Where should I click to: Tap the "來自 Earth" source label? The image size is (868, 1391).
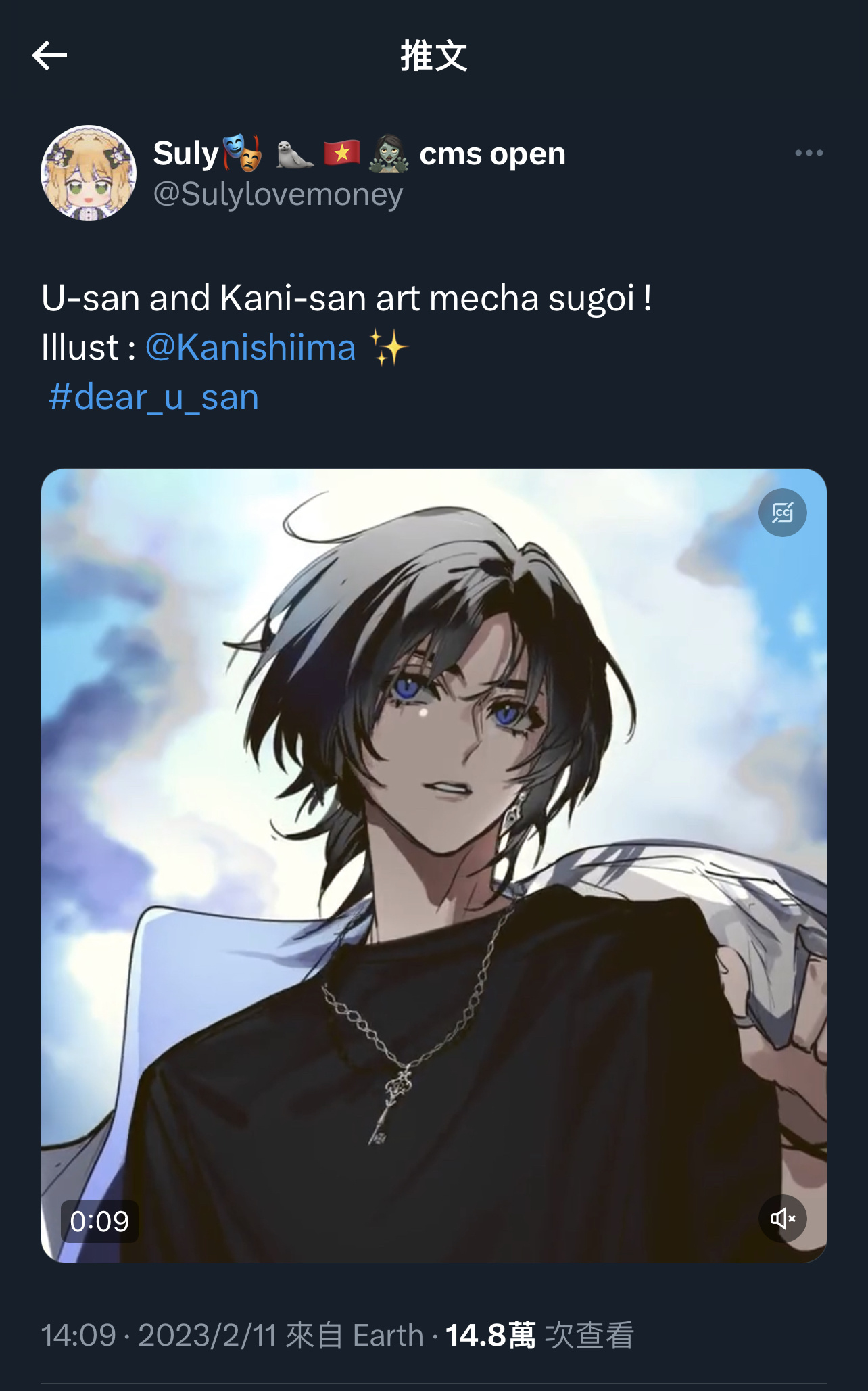(x=355, y=1336)
